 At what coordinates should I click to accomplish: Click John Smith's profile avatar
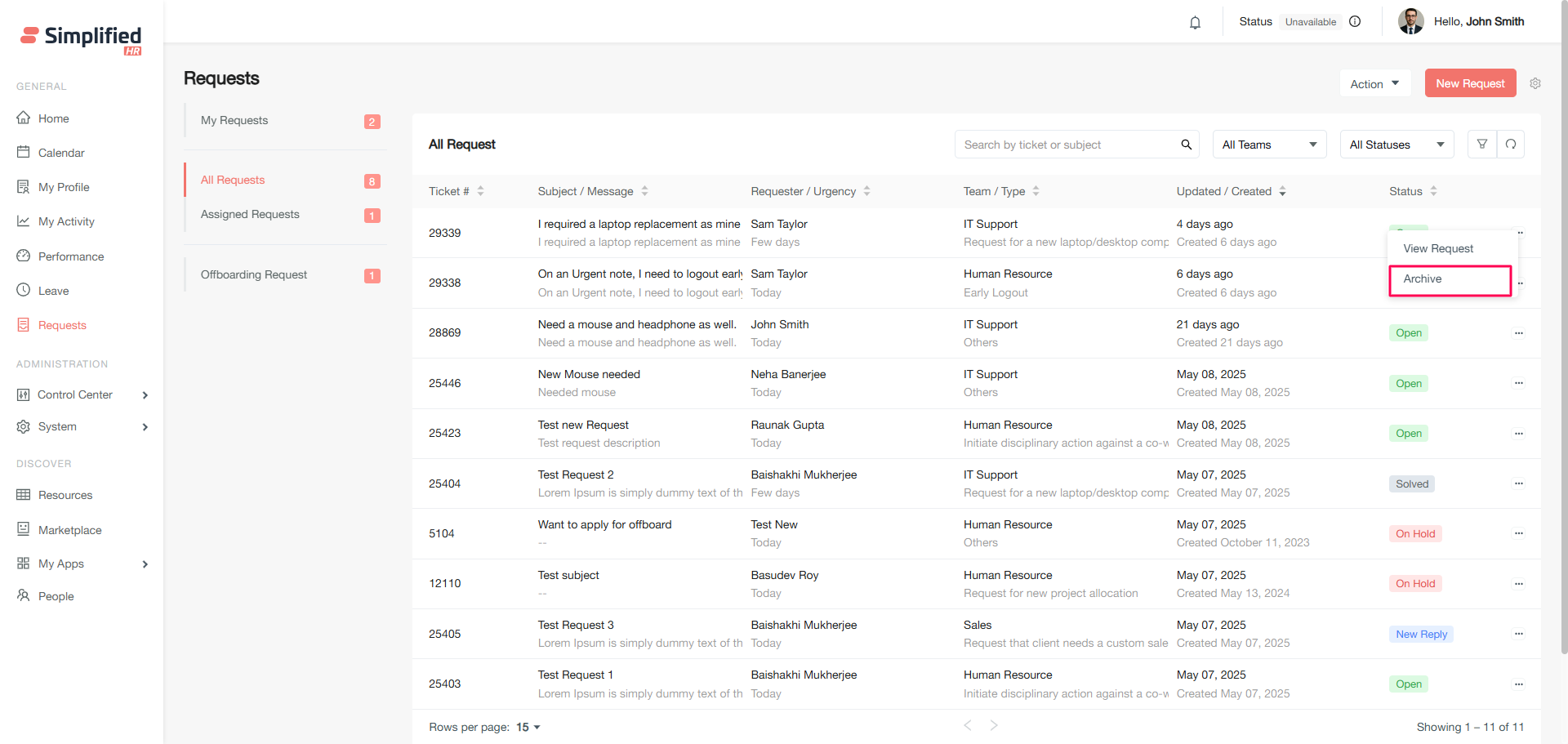pos(1410,22)
